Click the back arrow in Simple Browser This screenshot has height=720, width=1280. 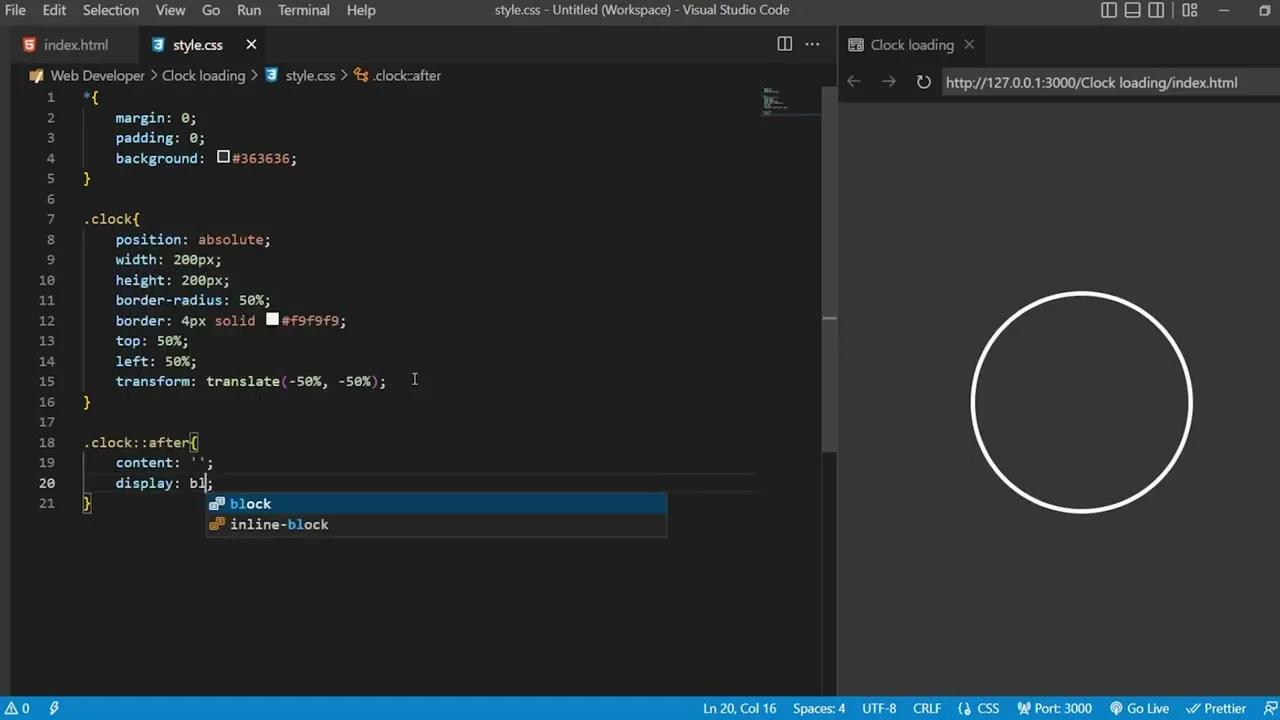pos(853,82)
